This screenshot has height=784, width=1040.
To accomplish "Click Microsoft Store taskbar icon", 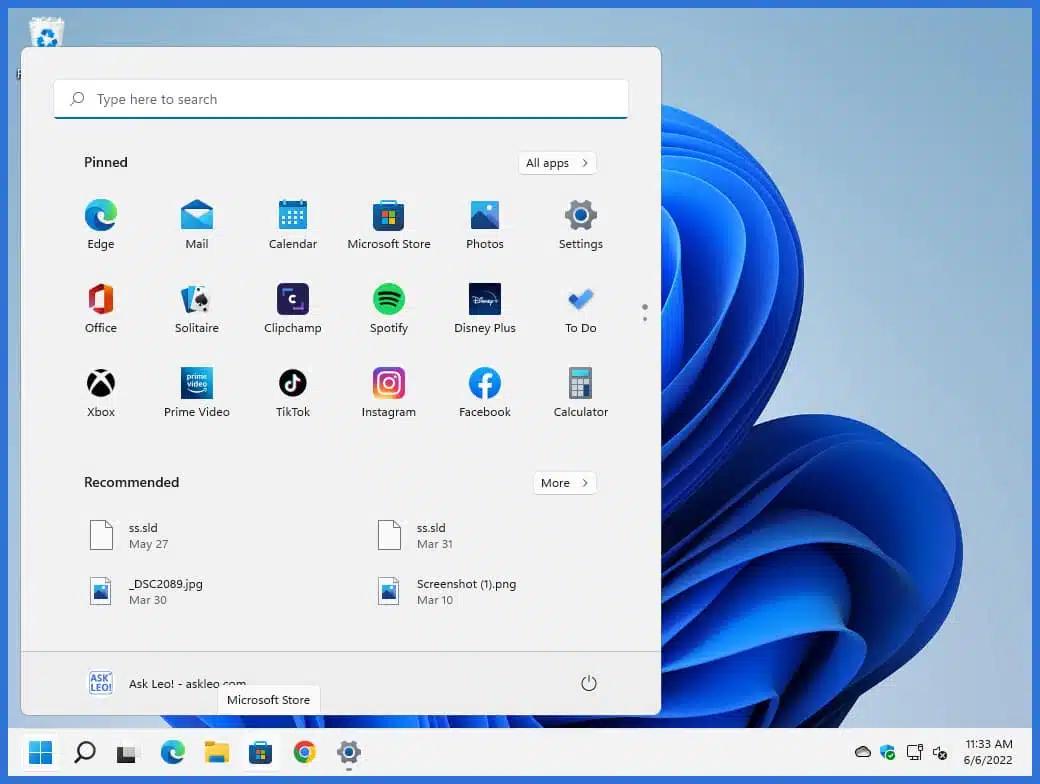I will coord(260,752).
